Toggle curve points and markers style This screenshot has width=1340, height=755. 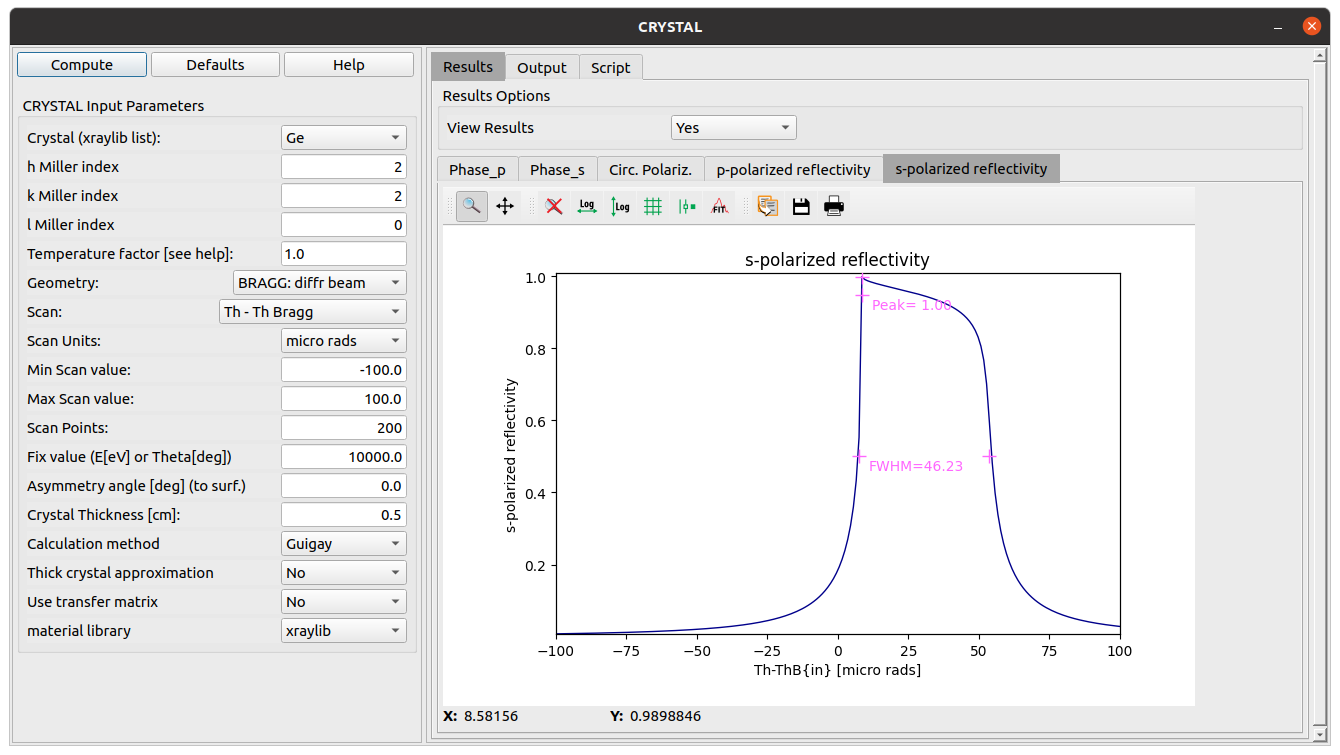click(686, 206)
